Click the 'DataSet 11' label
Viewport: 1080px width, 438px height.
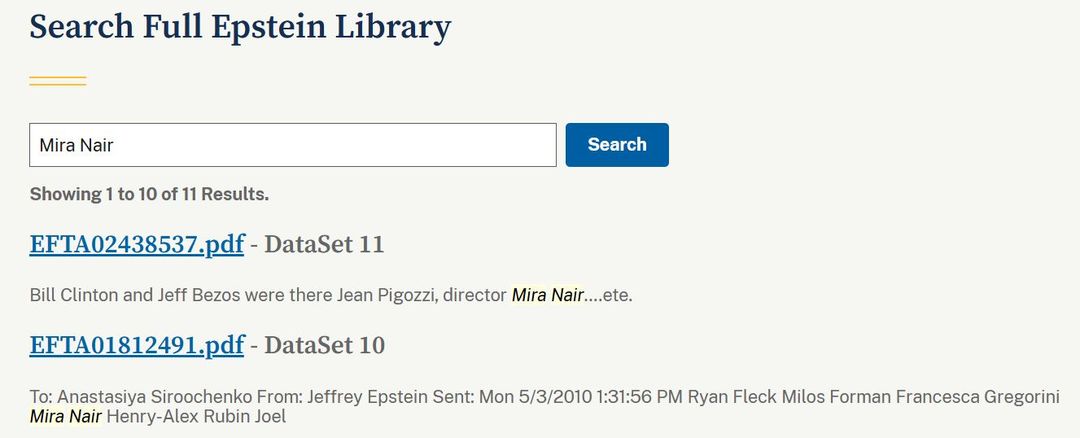(324, 244)
